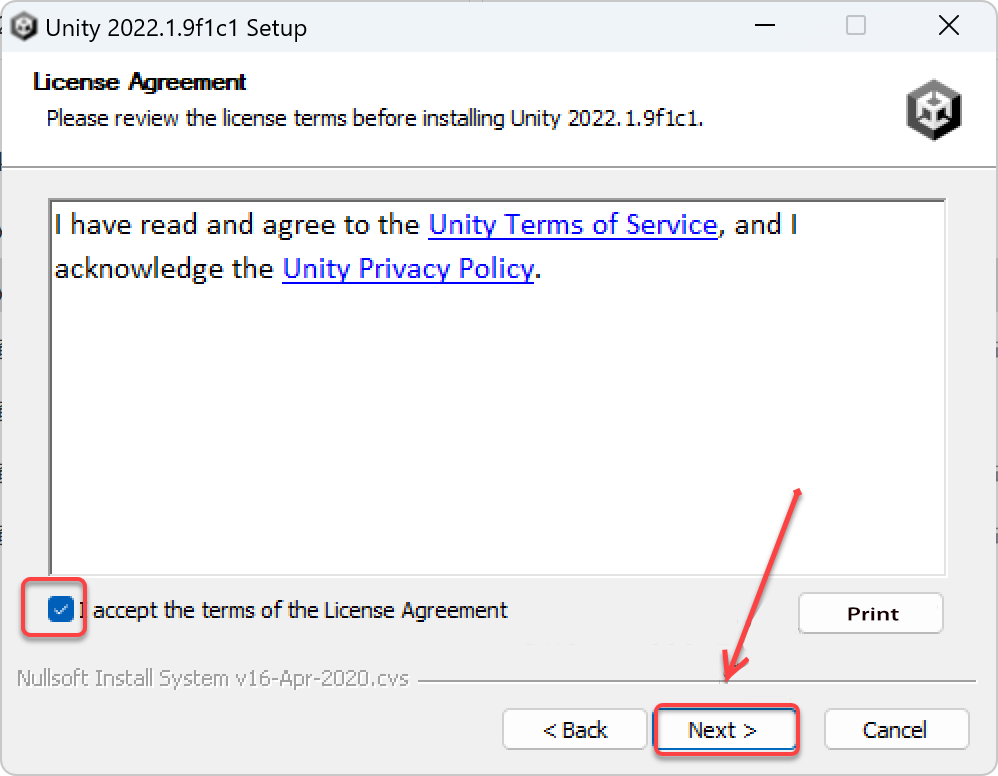Click Next to continue installation
998x776 pixels.
(726, 729)
